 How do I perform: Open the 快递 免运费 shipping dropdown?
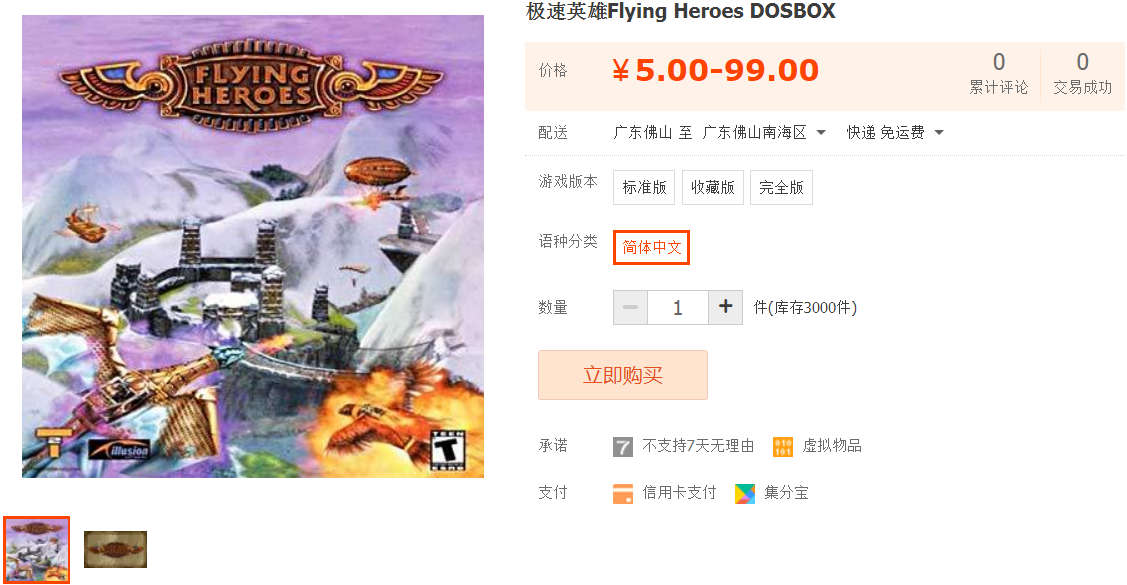tap(895, 133)
